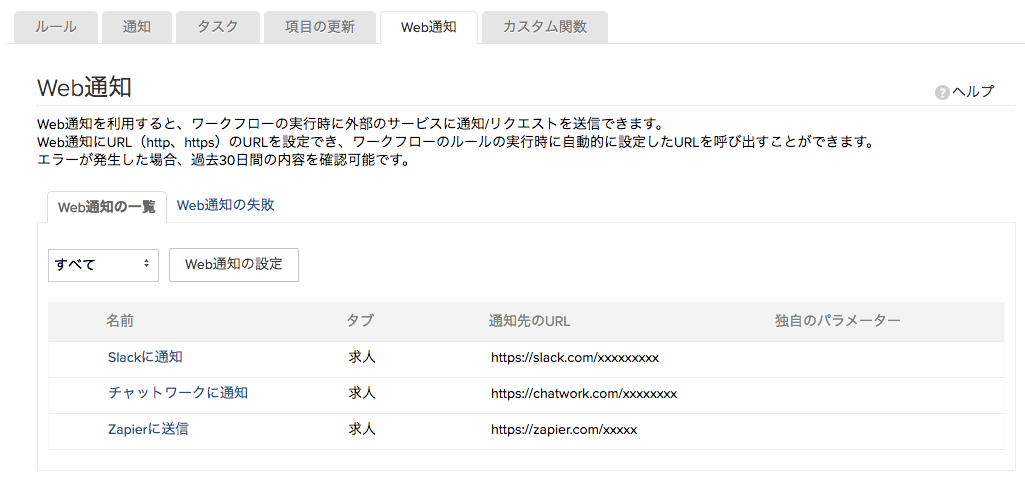Click the slack.com URL cell
Screen dimensions: 1025x478
pos(575,358)
